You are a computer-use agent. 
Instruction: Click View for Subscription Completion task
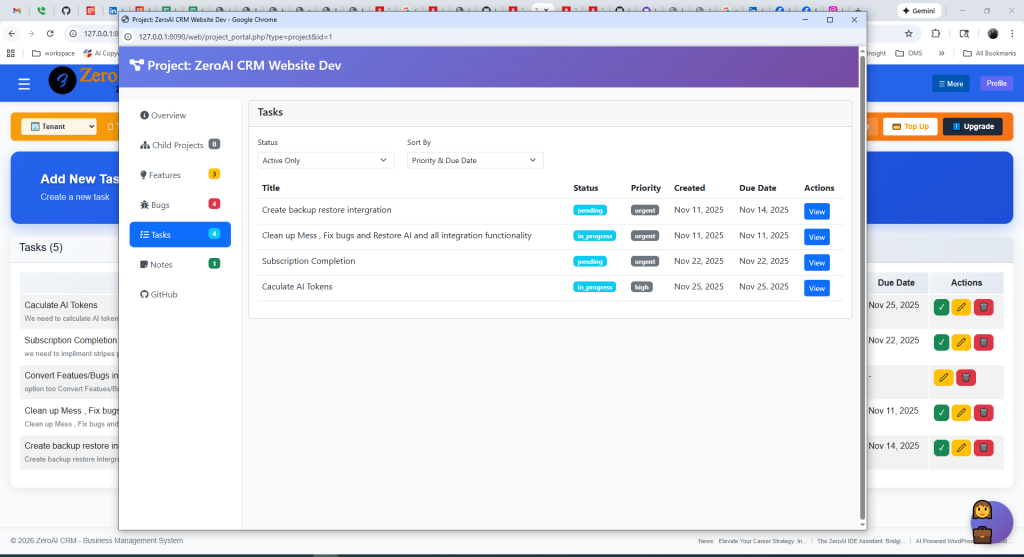point(816,263)
